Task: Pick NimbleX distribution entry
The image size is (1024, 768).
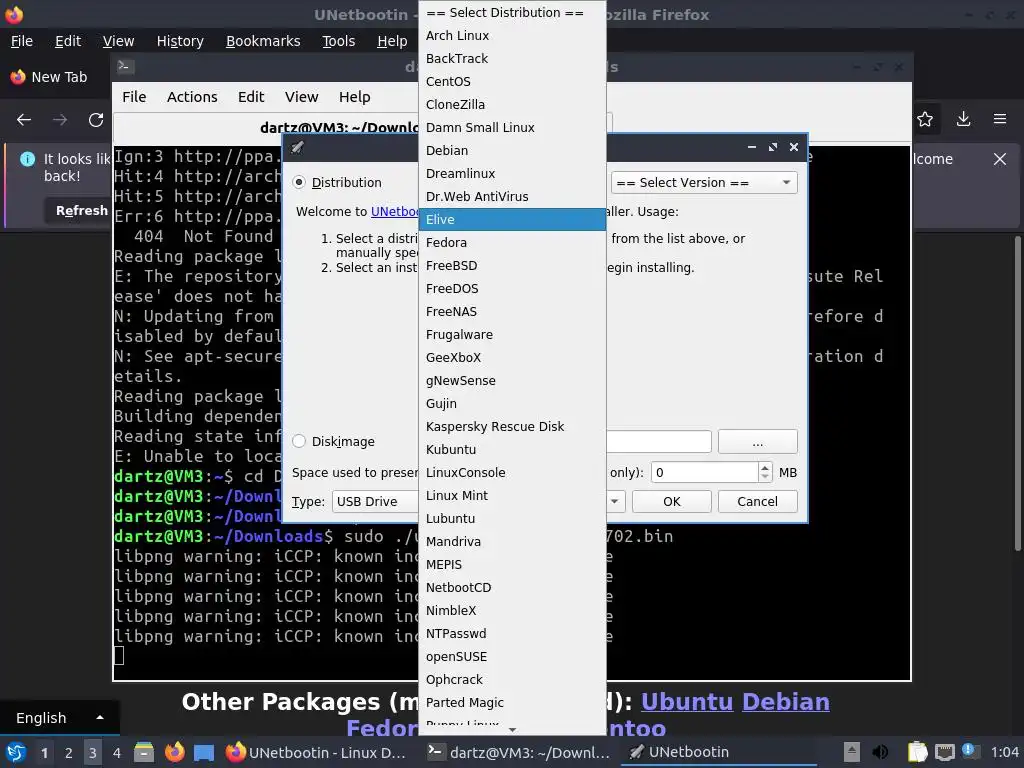Action: (x=512, y=611)
